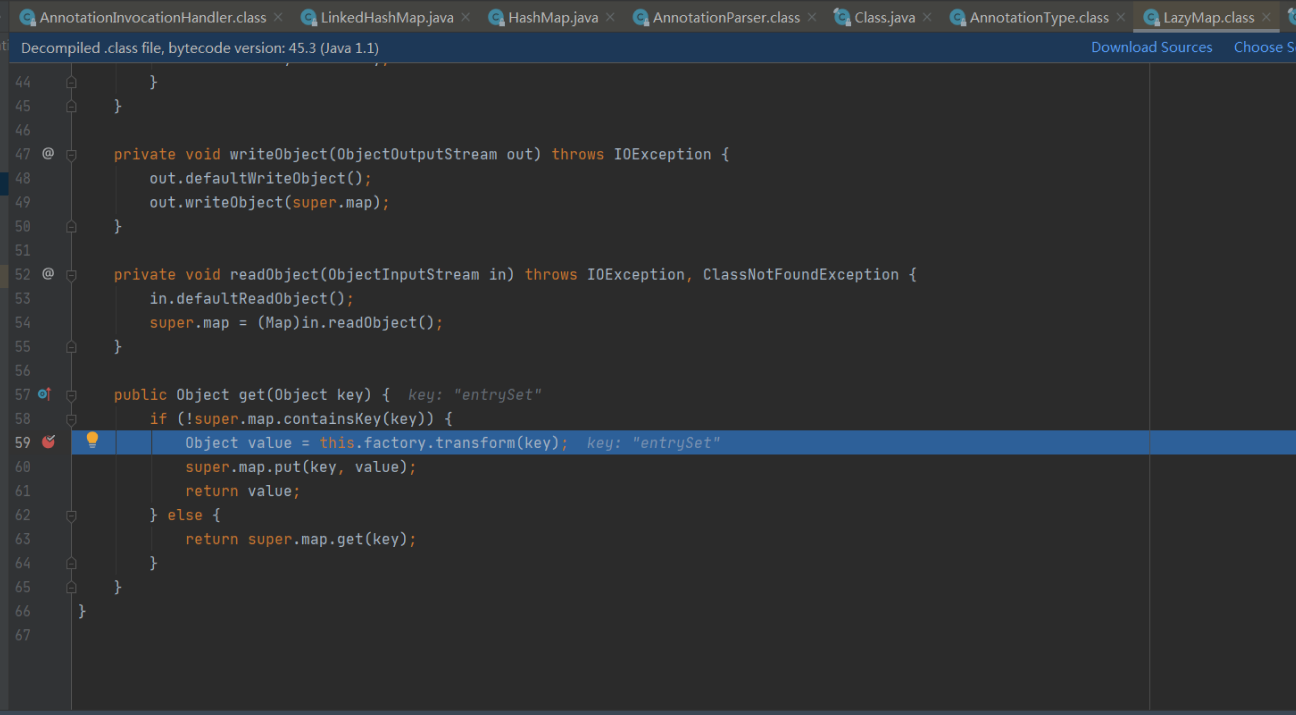The width and height of the screenshot is (1296, 715).
Task: Click 'super.map.put(key, value);' on line 60
Action: tap(301, 467)
